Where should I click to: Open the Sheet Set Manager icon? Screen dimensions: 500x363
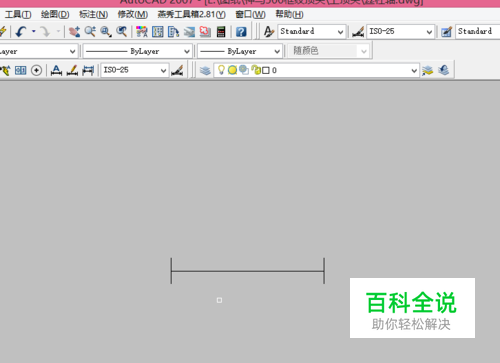pos(189,32)
